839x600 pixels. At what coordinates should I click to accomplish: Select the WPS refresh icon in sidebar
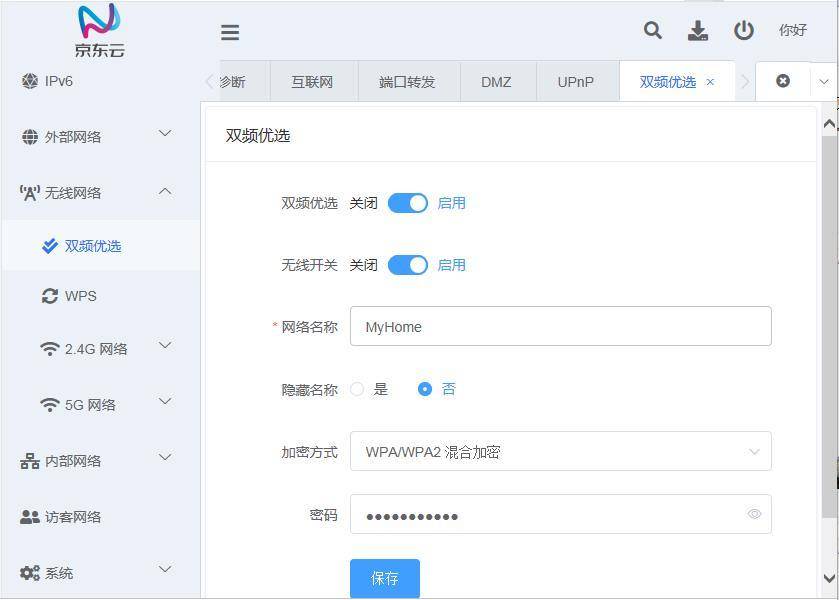(x=49, y=296)
